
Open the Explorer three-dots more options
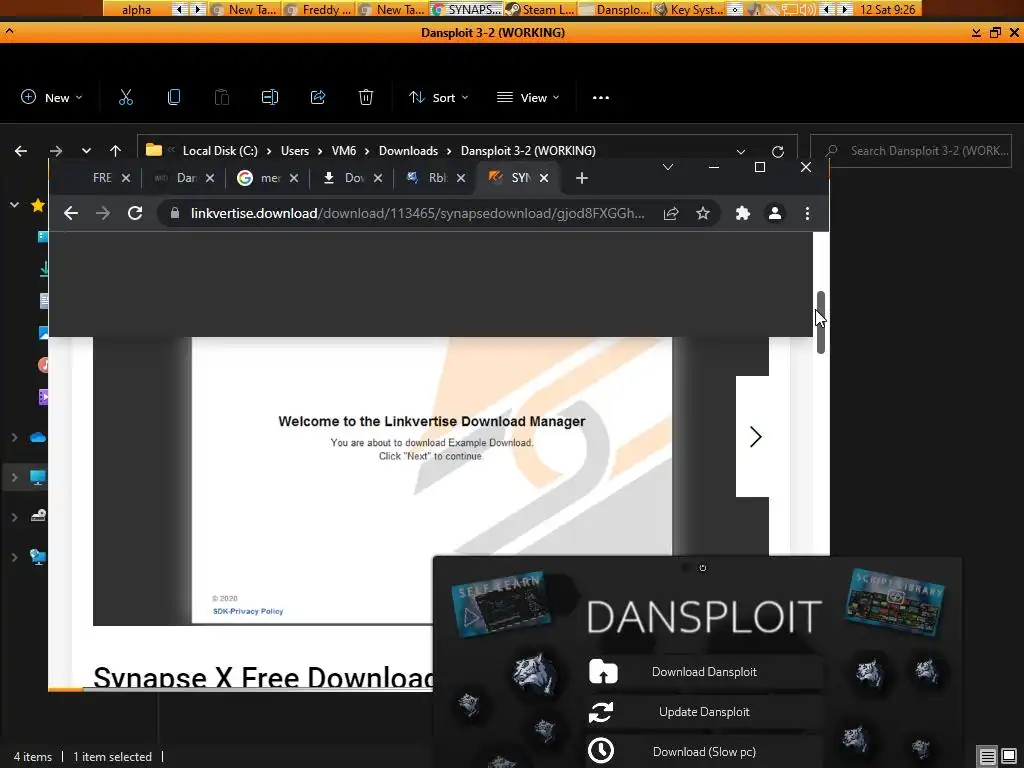(601, 98)
